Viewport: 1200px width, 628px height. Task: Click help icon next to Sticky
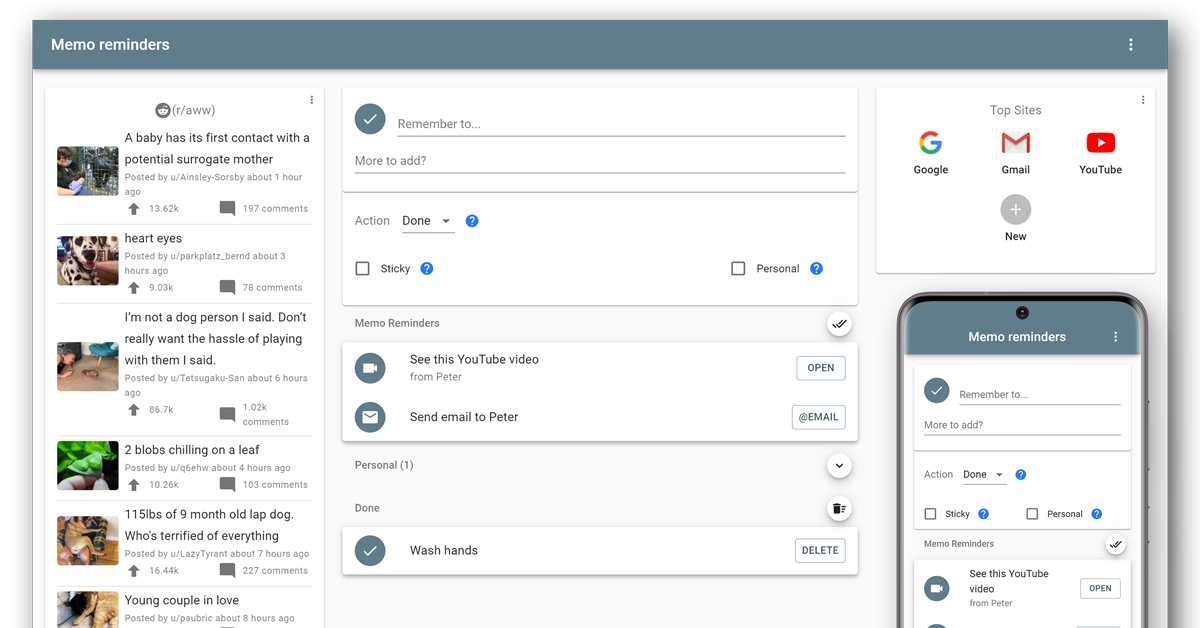coord(426,269)
